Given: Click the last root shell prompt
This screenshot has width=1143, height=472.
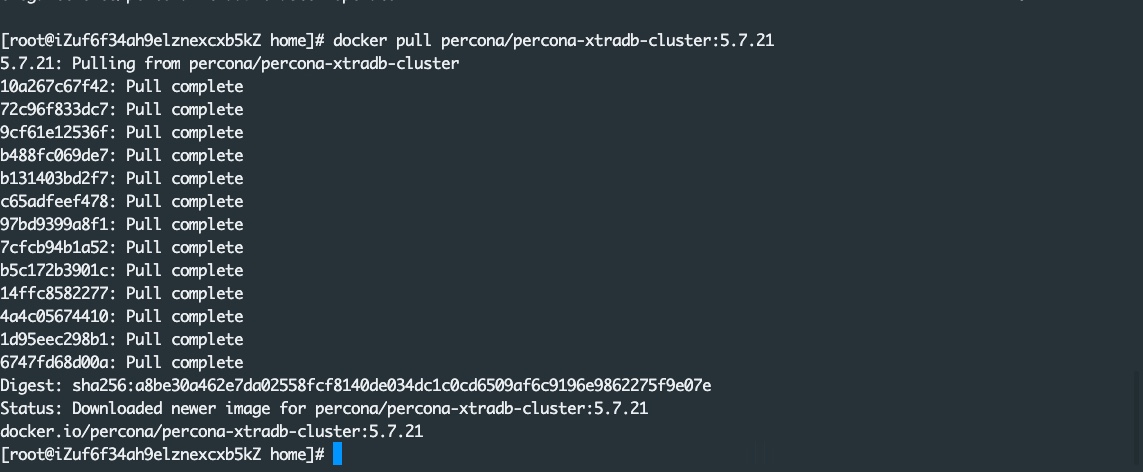Looking at the screenshot, I should 162,455.
